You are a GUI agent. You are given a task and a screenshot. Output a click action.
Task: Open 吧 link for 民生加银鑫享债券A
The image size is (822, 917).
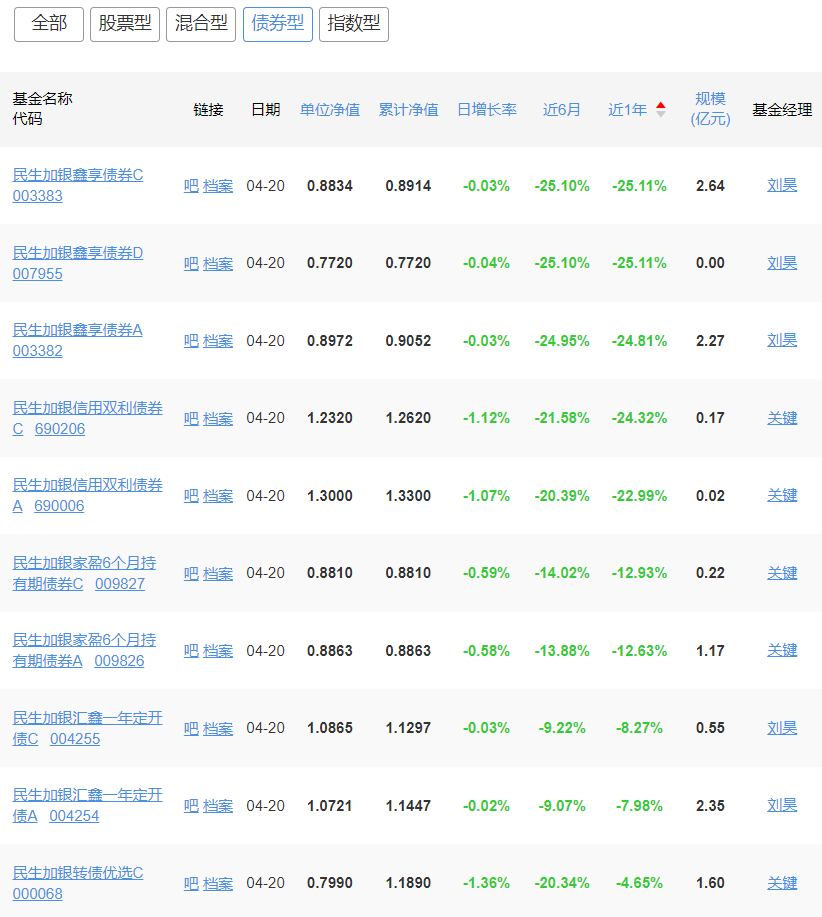(191, 341)
